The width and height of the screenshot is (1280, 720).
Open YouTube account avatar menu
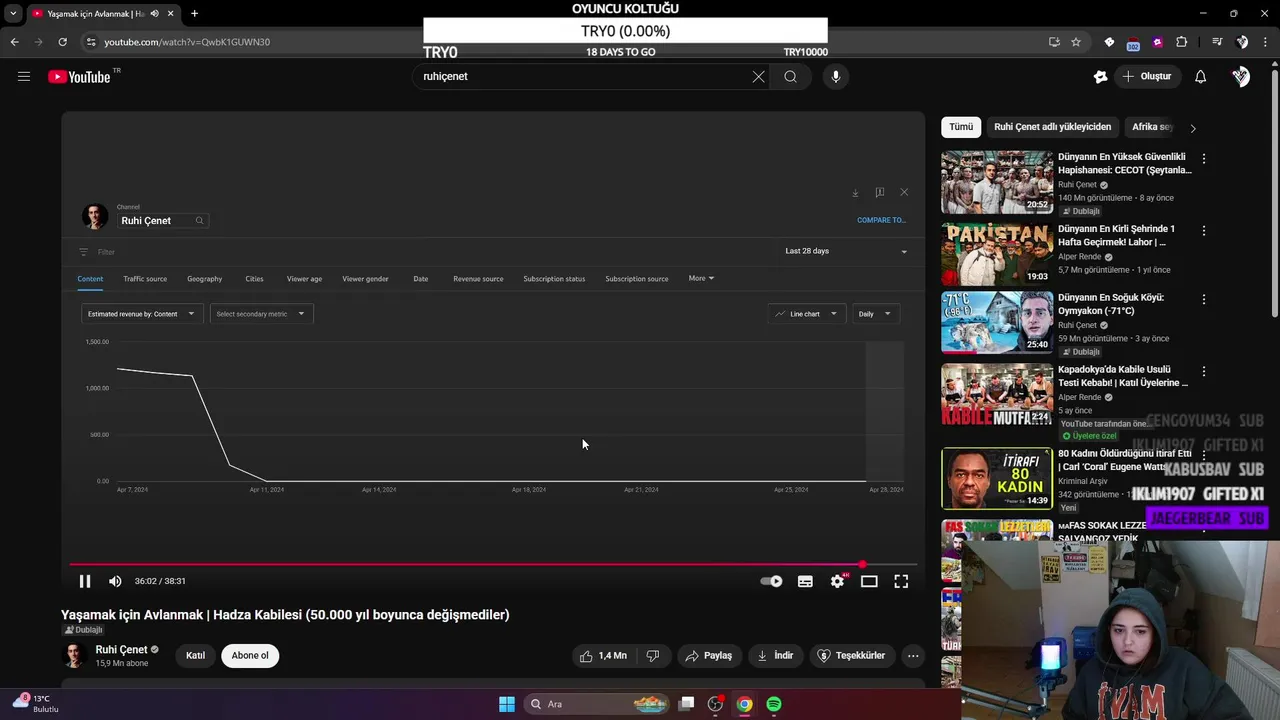(x=1241, y=76)
